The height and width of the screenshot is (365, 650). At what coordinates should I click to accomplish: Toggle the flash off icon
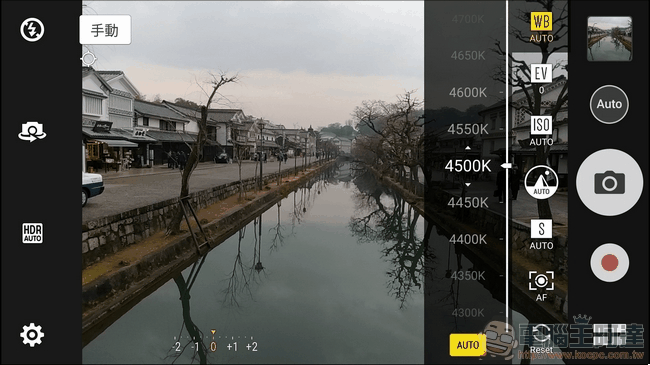[32, 29]
